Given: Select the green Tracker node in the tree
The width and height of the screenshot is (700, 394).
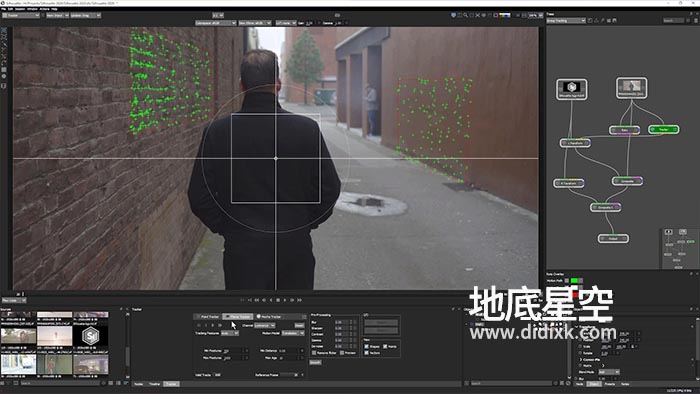Looking at the screenshot, I should 663,129.
